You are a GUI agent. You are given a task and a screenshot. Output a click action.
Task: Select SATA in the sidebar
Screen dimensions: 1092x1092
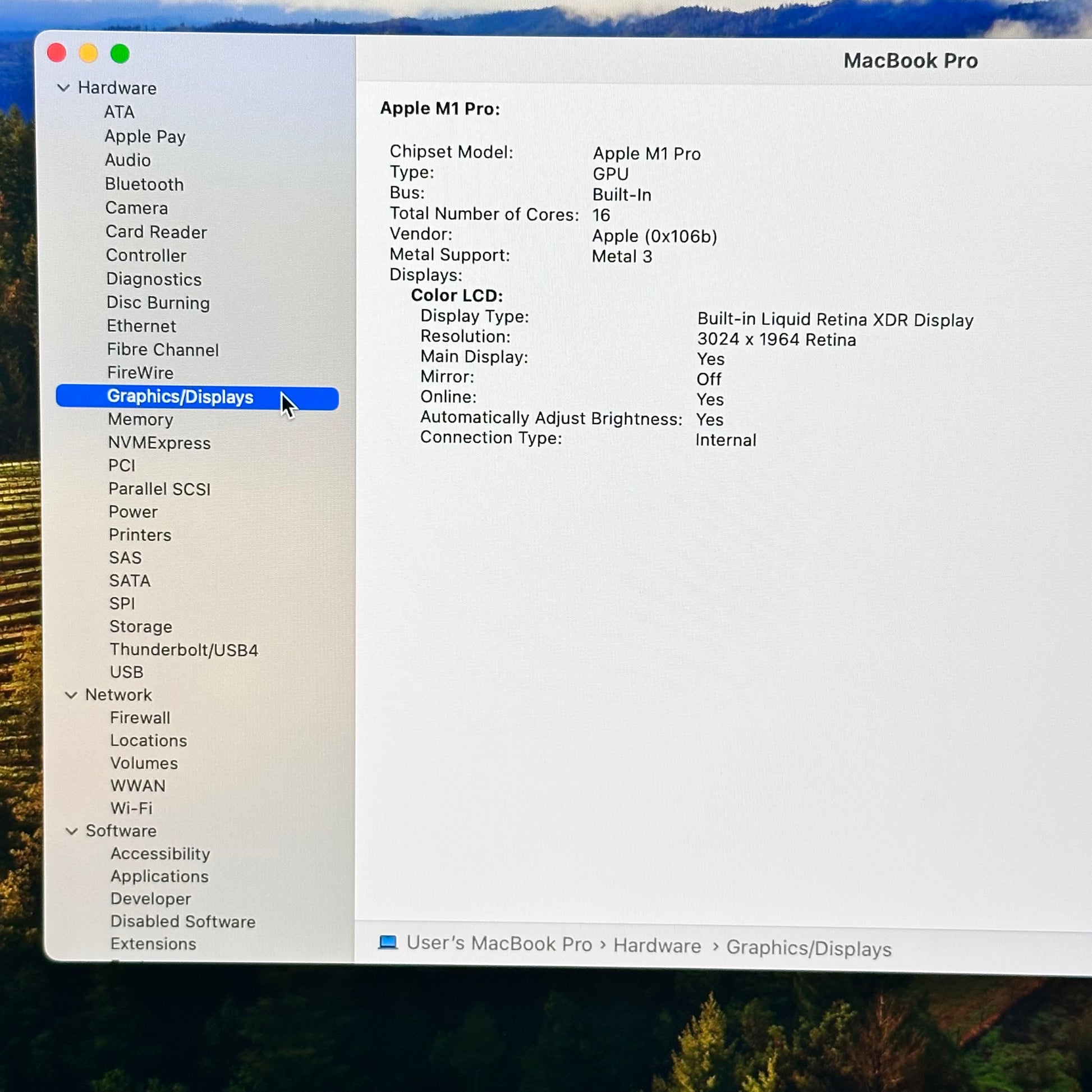pos(130,581)
